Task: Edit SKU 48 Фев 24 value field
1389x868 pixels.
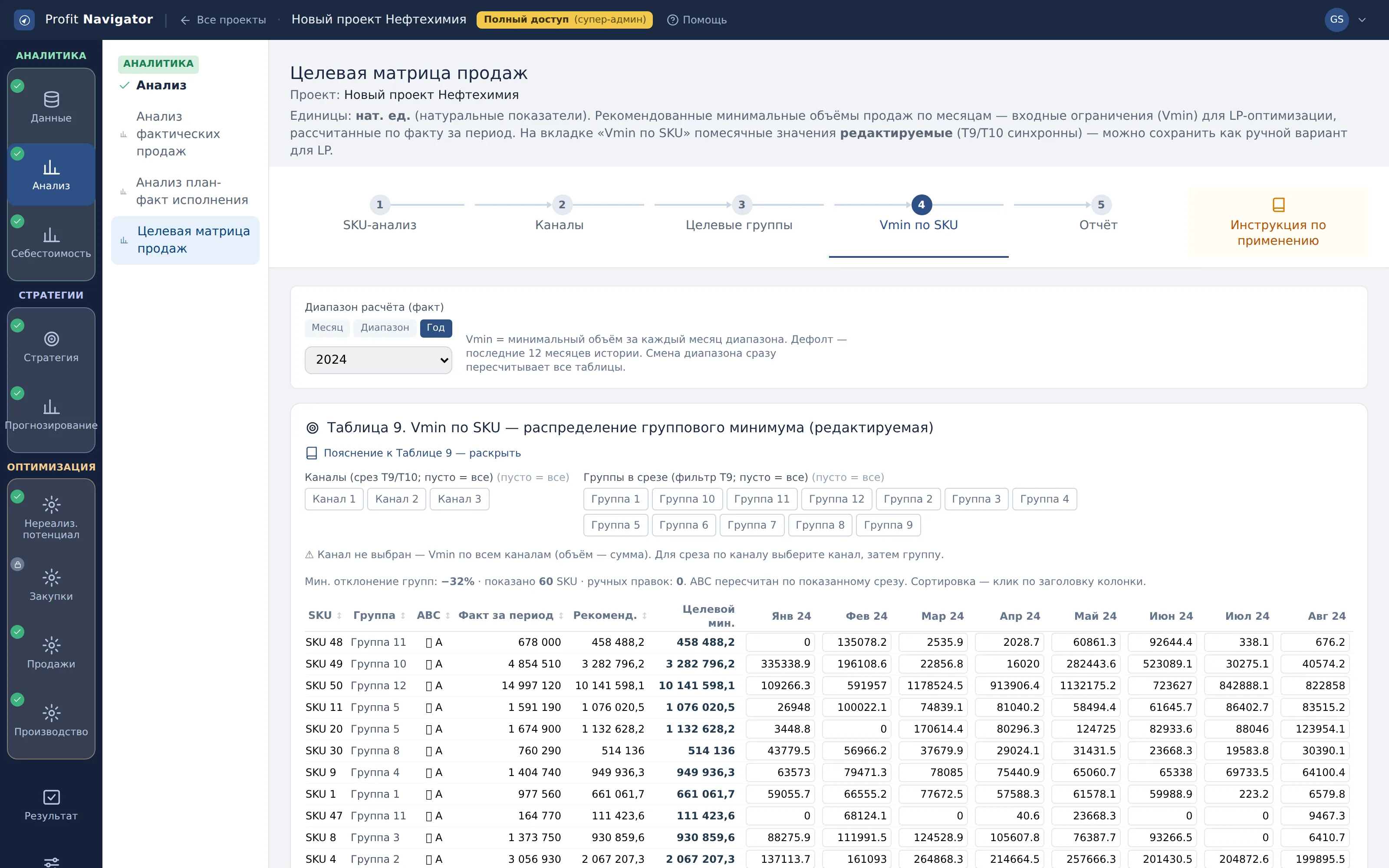Action: (856, 642)
